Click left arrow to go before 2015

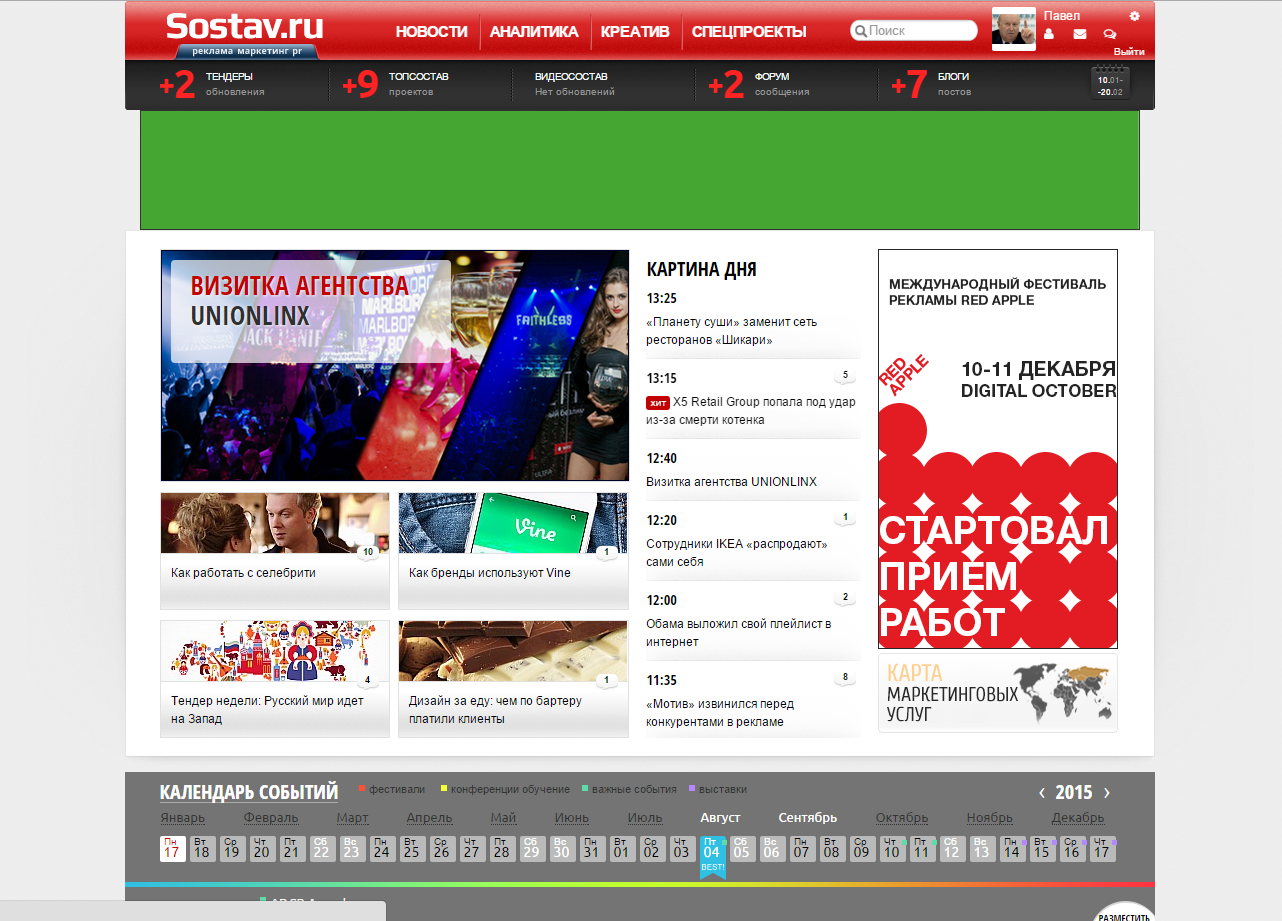[1041, 792]
